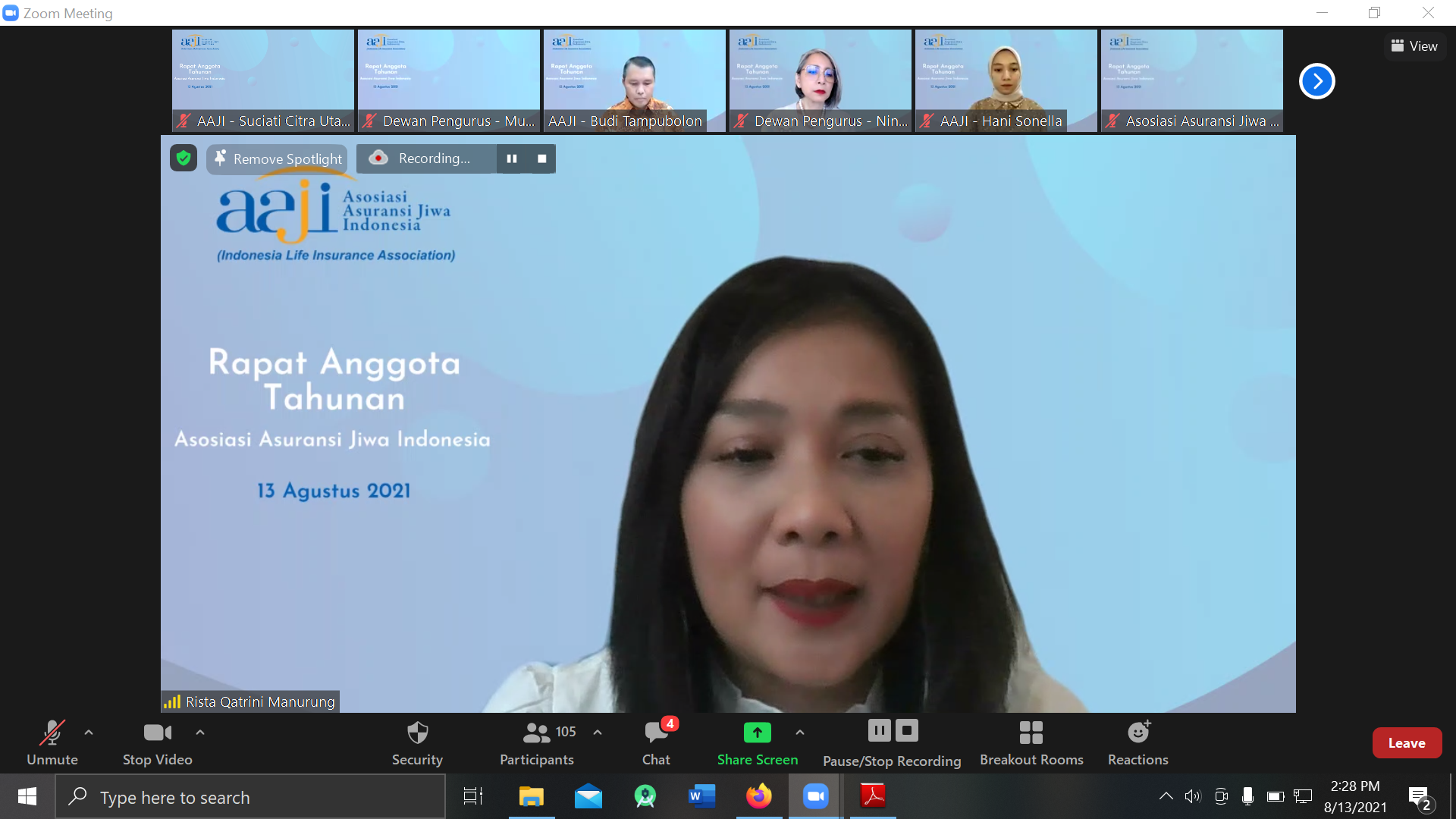Show next page of participant thumbnails

1317,81
